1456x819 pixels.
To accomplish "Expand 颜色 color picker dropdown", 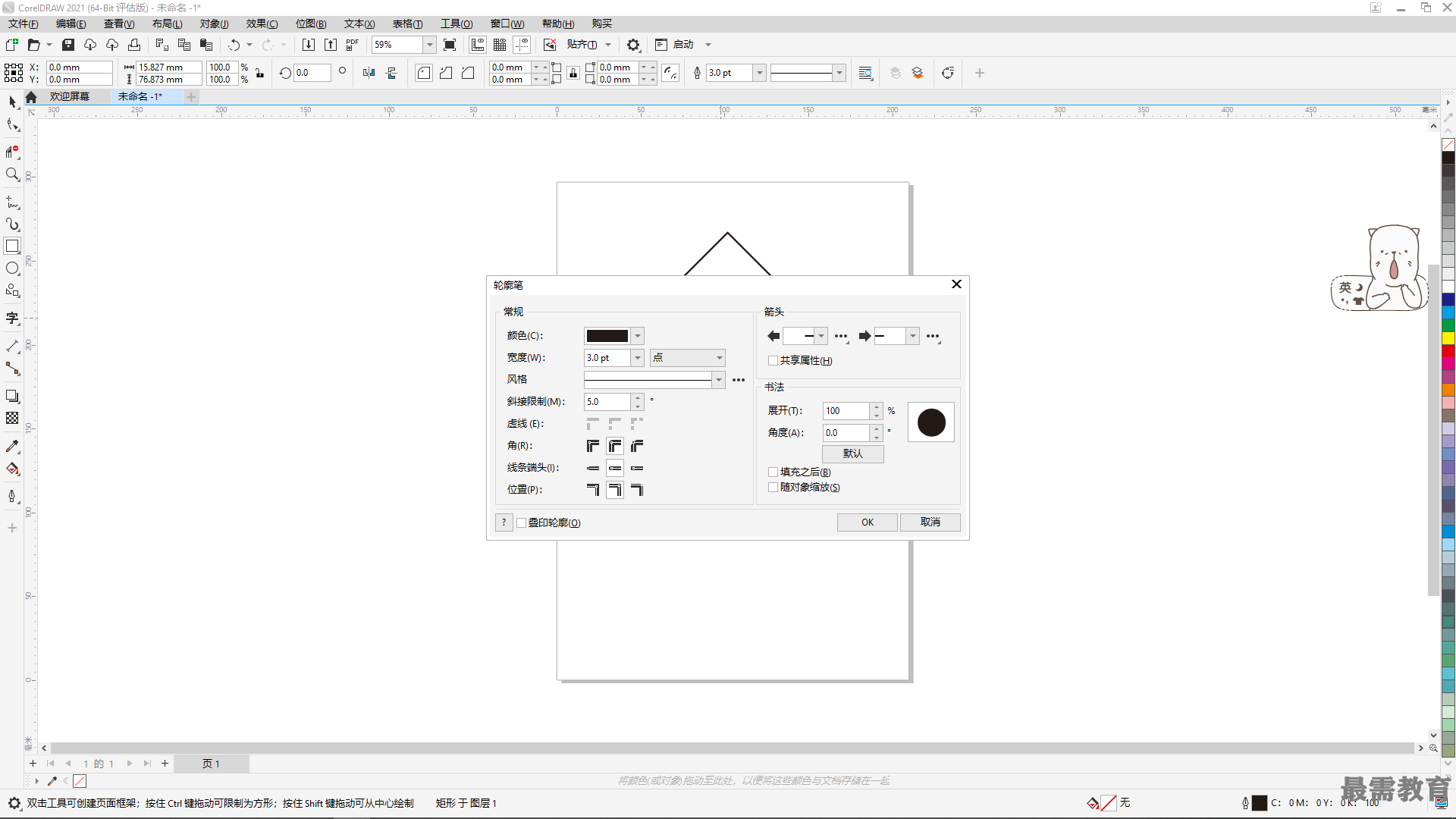I will (637, 335).
